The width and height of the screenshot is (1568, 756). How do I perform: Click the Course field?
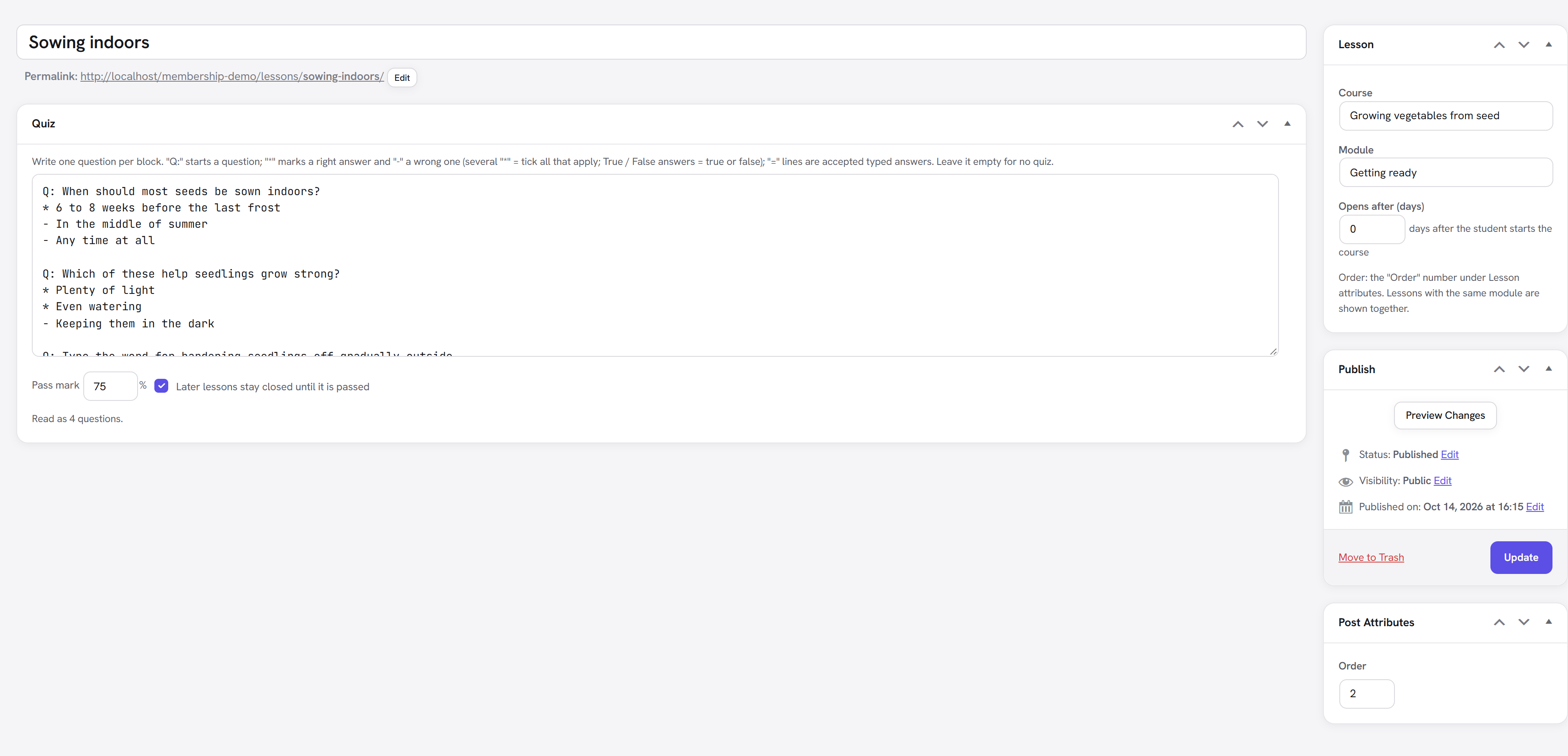(x=1445, y=116)
